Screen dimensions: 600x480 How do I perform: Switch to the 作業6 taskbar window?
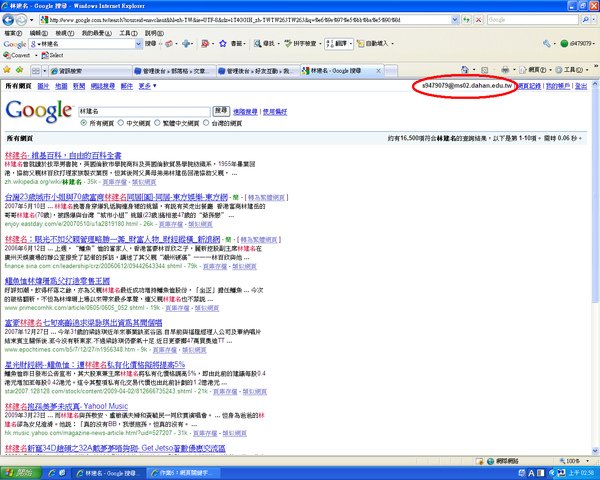(184, 473)
